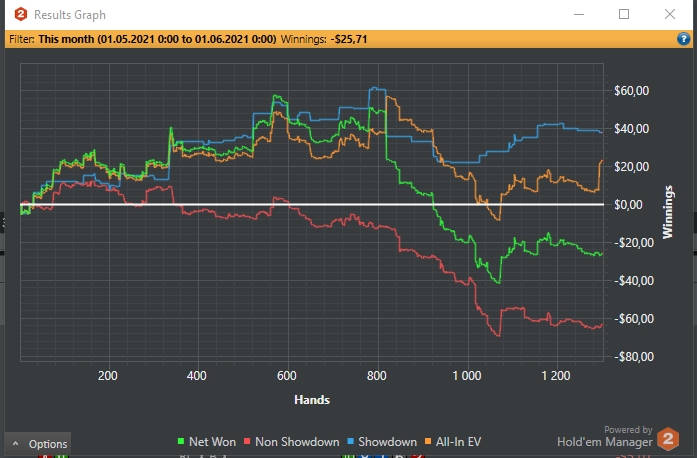Click the $60,00 axis label

coord(631,91)
